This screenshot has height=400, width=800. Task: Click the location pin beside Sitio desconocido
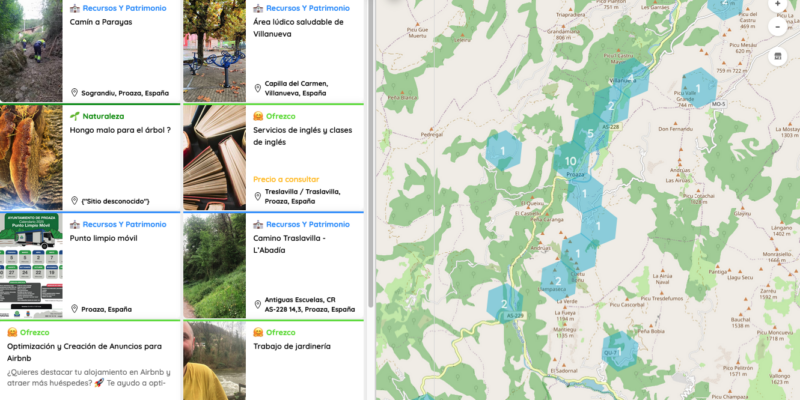tap(74, 201)
